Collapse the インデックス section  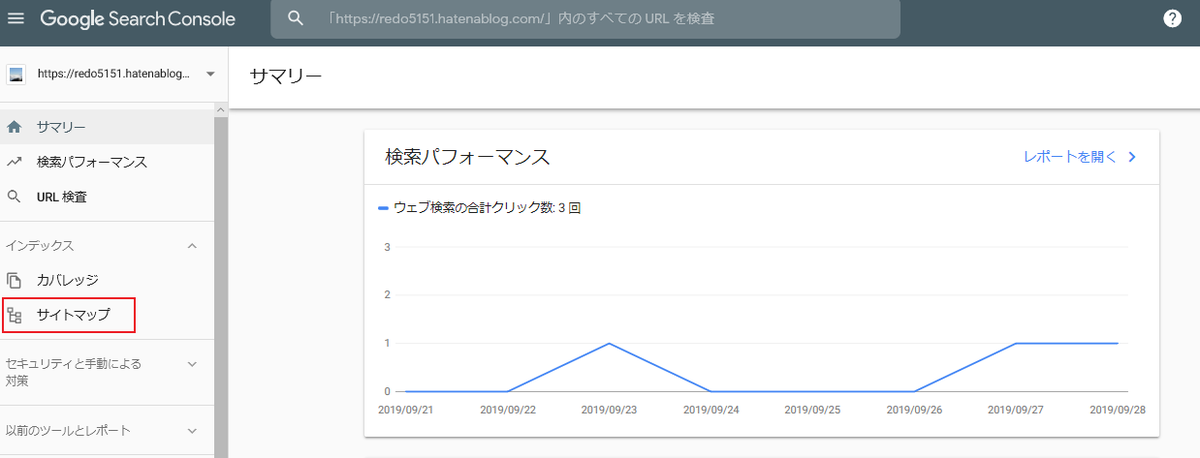click(x=193, y=246)
